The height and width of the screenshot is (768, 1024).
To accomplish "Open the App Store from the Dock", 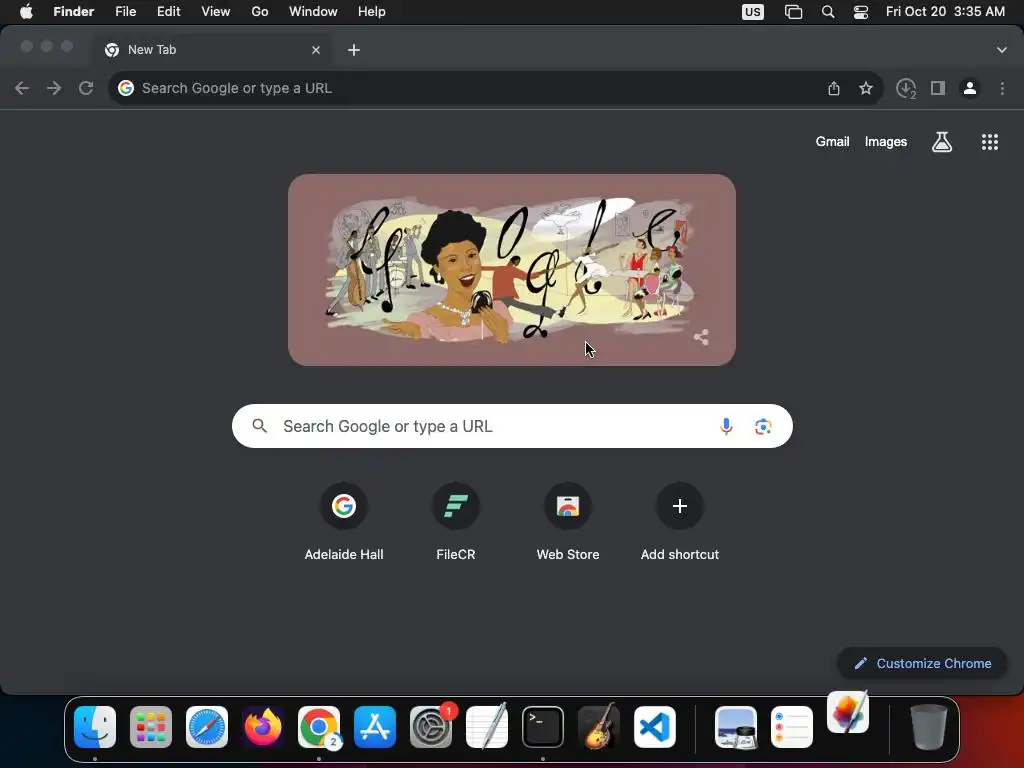I will pyautogui.click(x=375, y=727).
